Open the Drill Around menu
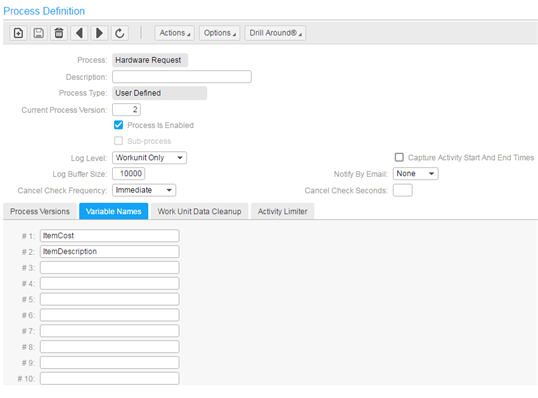This screenshot has width=538, height=398. pyautogui.click(x=275, y=33)
